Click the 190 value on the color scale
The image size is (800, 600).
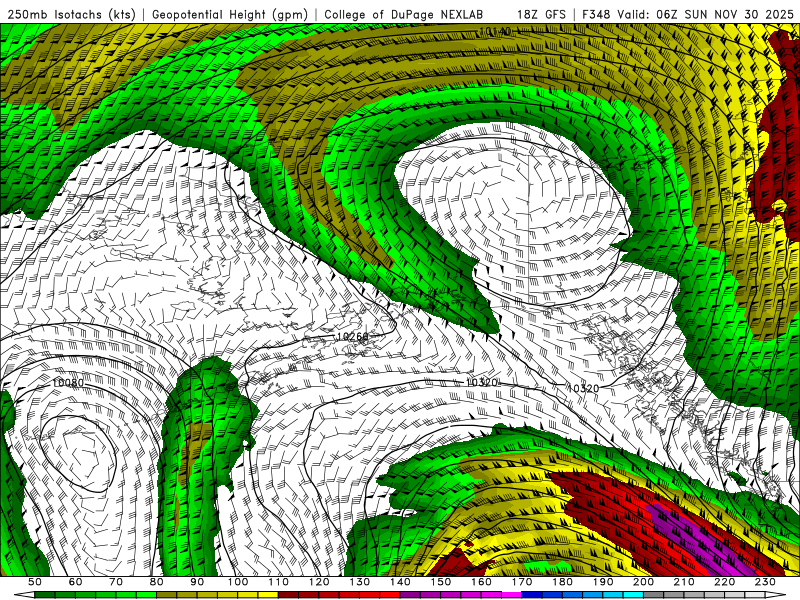tap(603, 582)
